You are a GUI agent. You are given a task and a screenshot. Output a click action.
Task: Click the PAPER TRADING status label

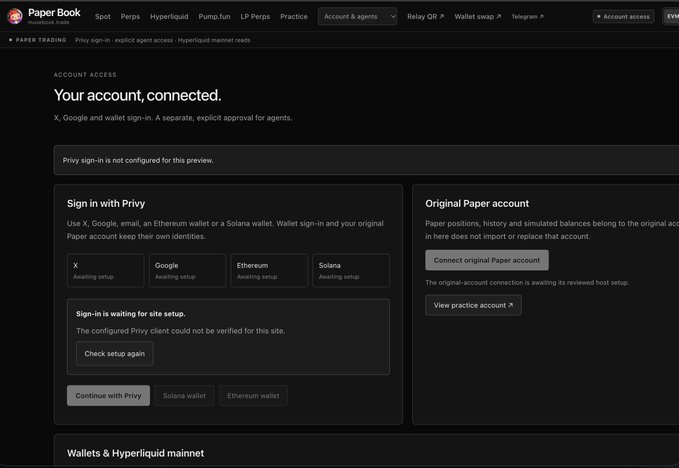pyautogui.click(x=41, y=40)
